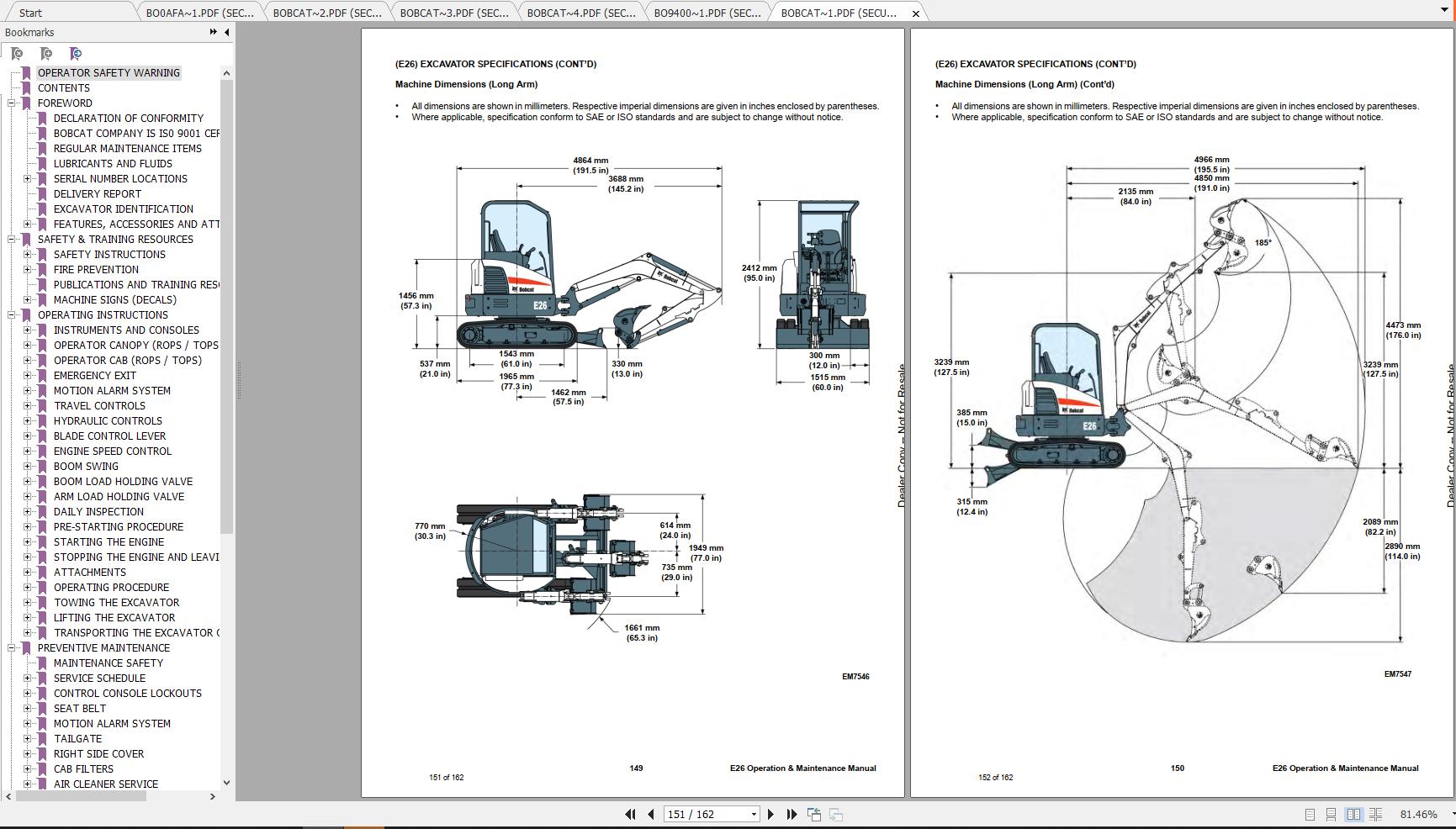This screenshot has width=1456, height=829.
Task: Switch to the BO9400~1.PDF tab
Action: (707, 13)
